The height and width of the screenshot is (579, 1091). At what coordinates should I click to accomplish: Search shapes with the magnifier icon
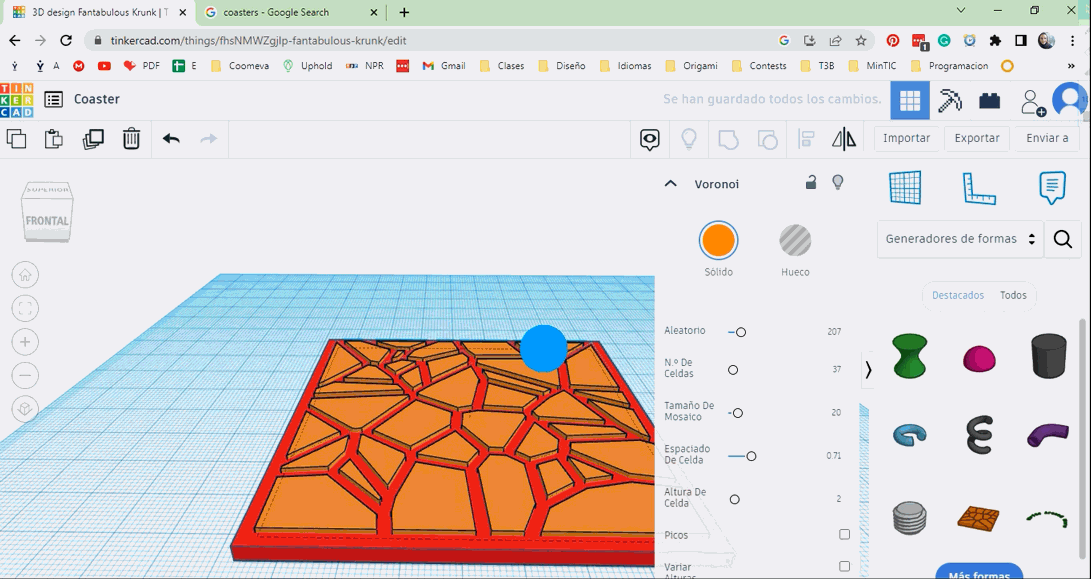[1062, 239]
